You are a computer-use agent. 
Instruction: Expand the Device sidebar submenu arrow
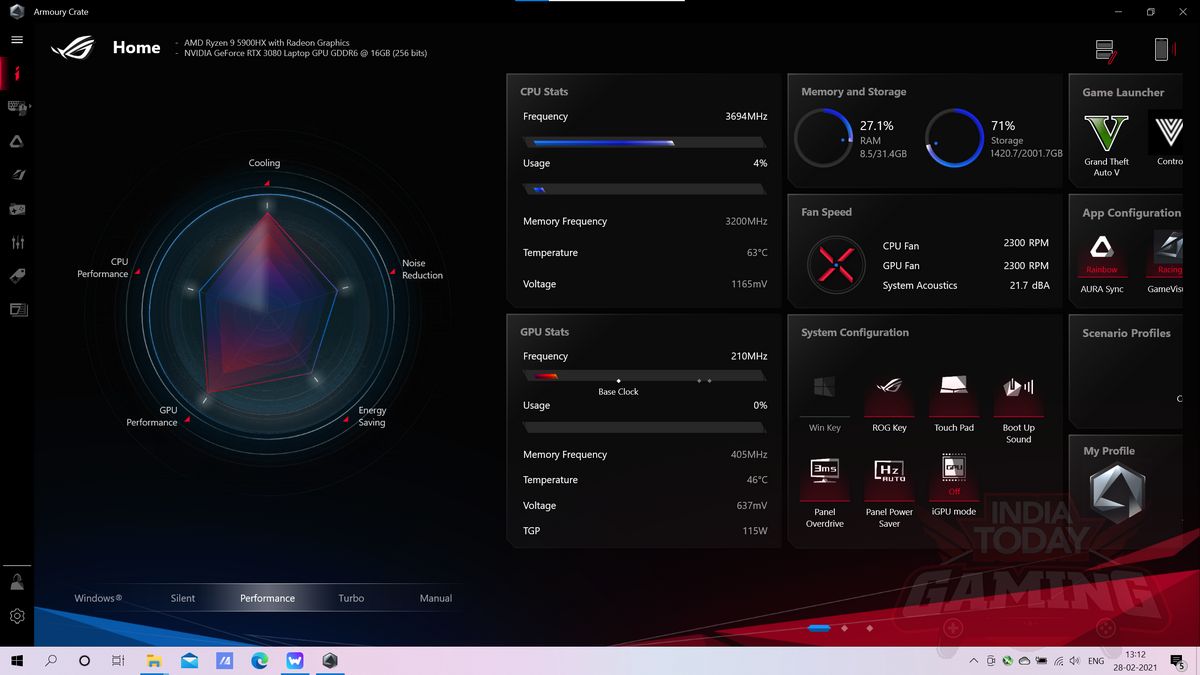click(31, 107)
